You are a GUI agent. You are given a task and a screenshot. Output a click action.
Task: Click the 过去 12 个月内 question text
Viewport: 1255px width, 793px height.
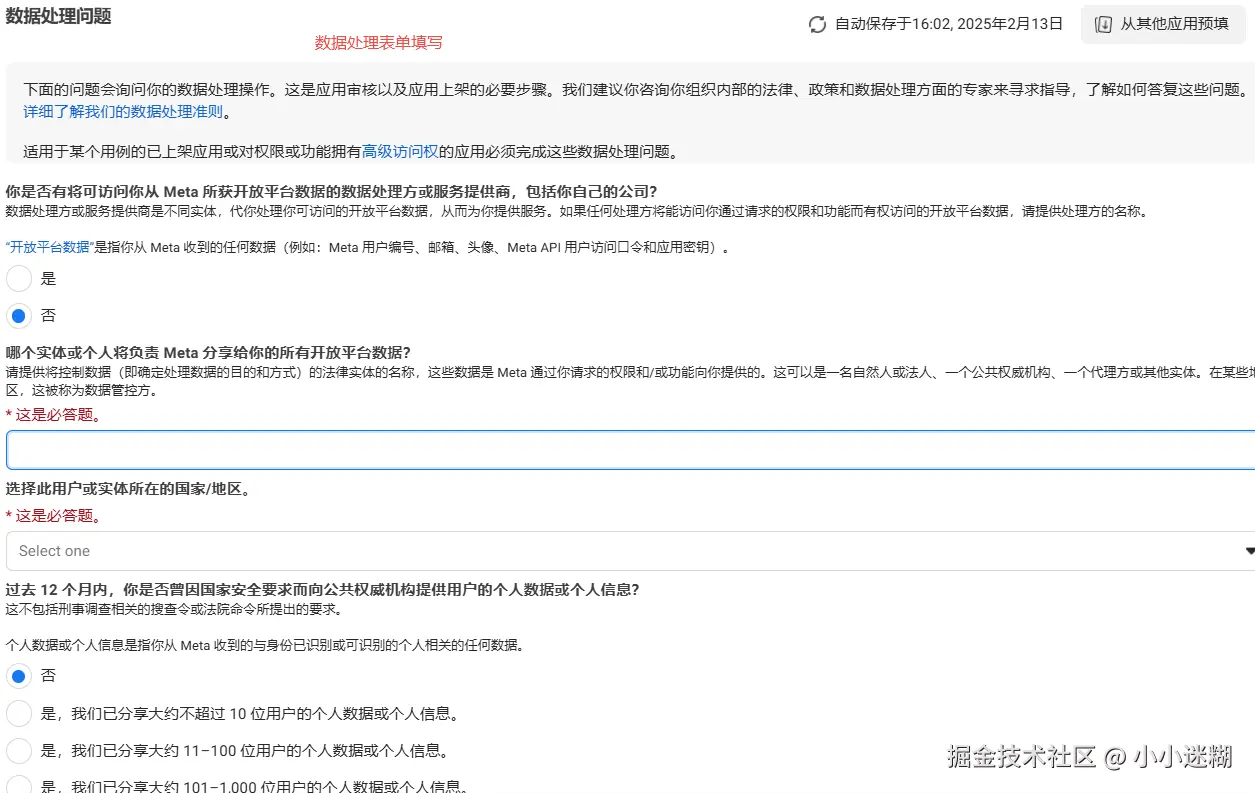323,590
